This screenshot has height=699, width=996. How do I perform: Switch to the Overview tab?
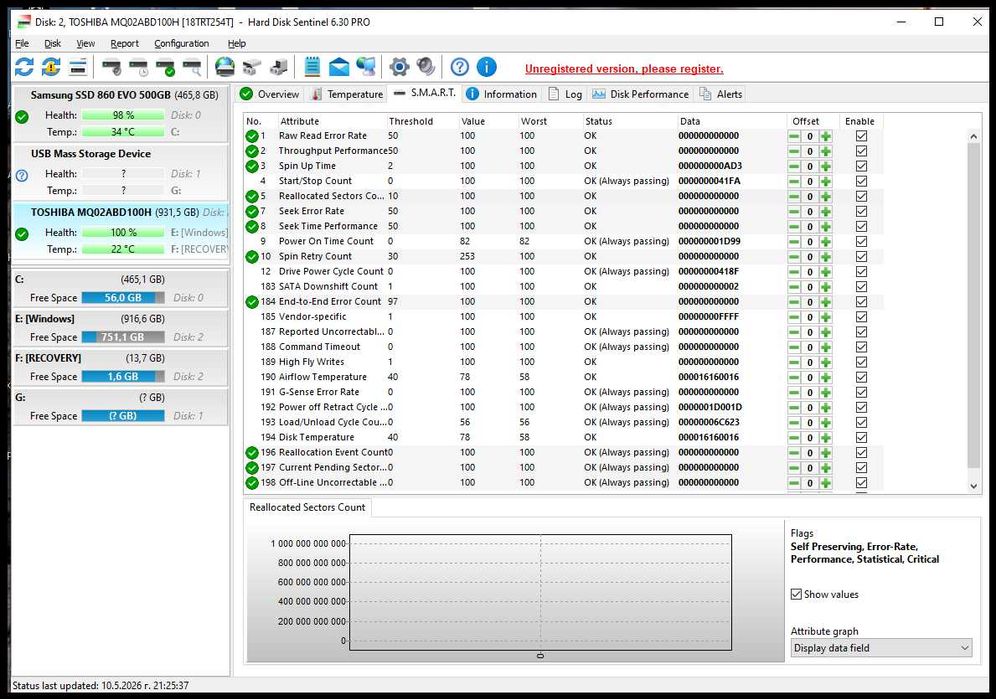click(269, 94)
